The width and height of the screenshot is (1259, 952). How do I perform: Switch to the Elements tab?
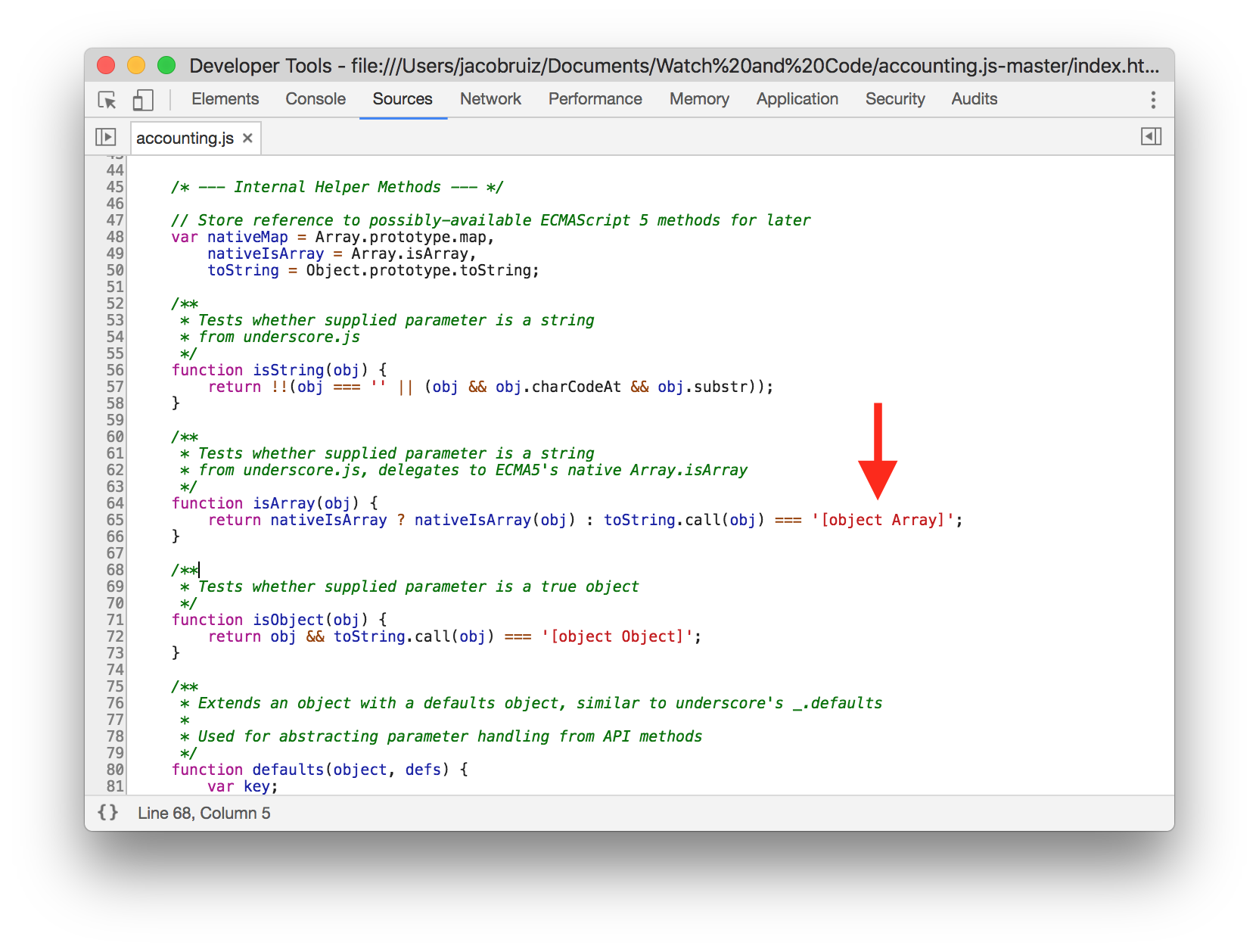[225, 99]
